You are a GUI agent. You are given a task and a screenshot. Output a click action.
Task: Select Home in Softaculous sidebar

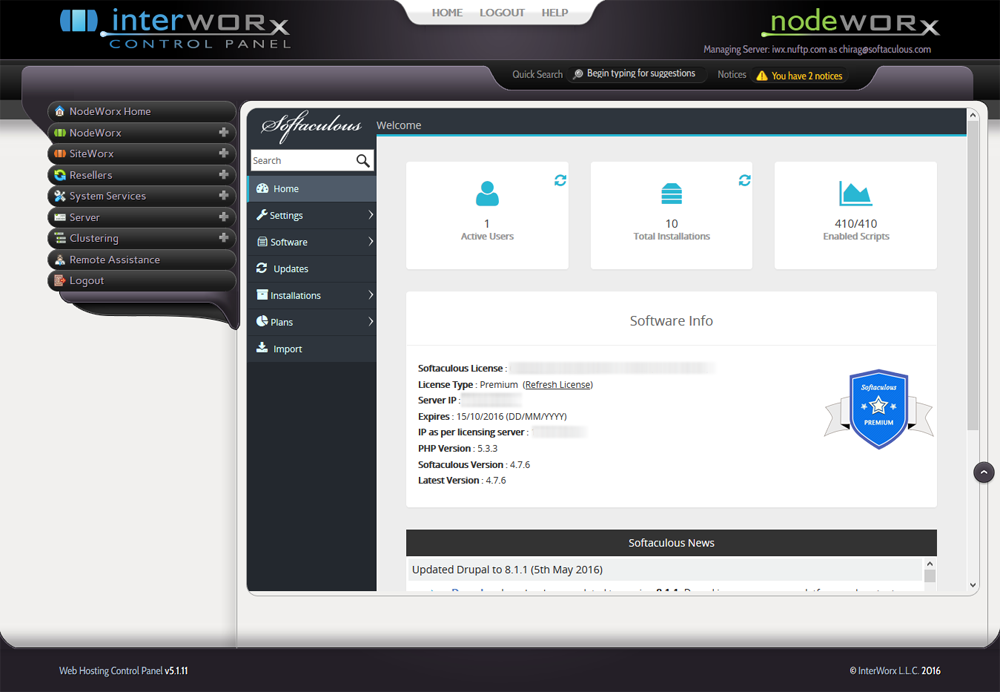(x=312, y=189)
